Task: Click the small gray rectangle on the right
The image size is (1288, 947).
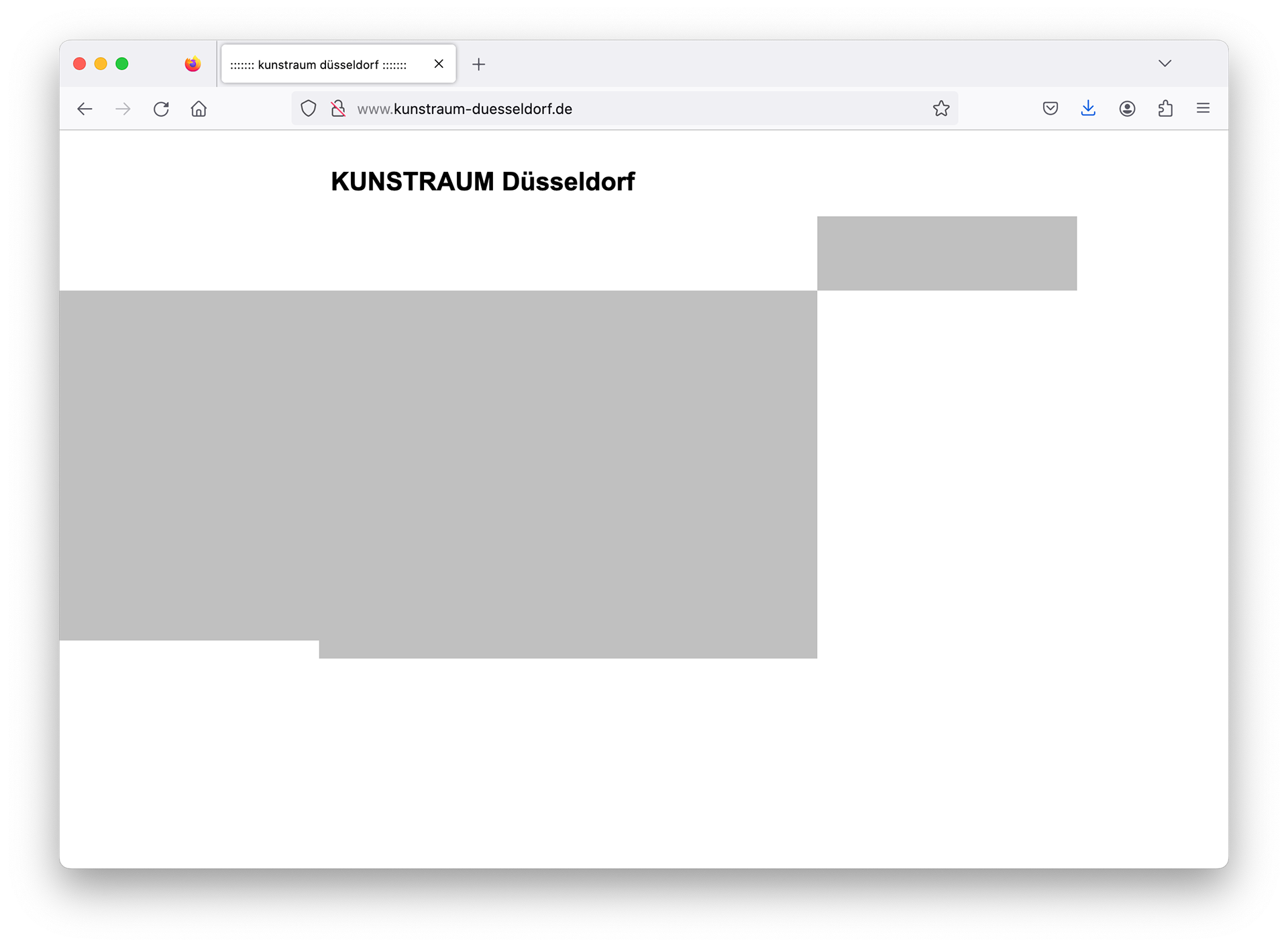Action: point(947,253)
